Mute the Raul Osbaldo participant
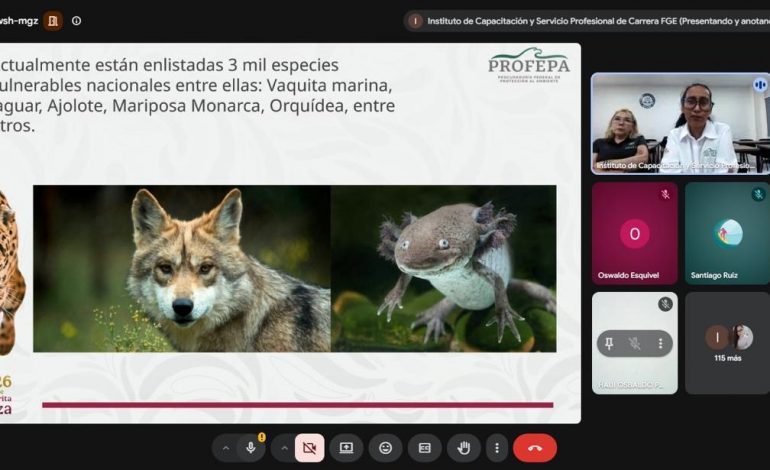This screenshot has height=470, width=770. (x=634, y=343)
